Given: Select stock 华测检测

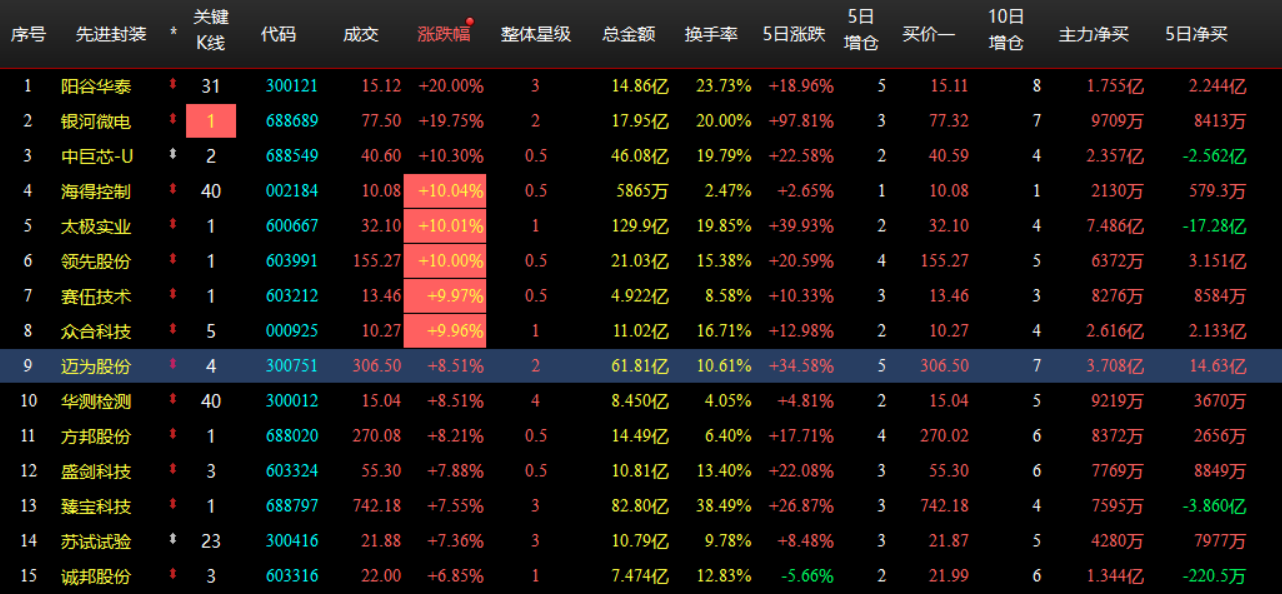Looking at the screenshot, I should 96,402.
